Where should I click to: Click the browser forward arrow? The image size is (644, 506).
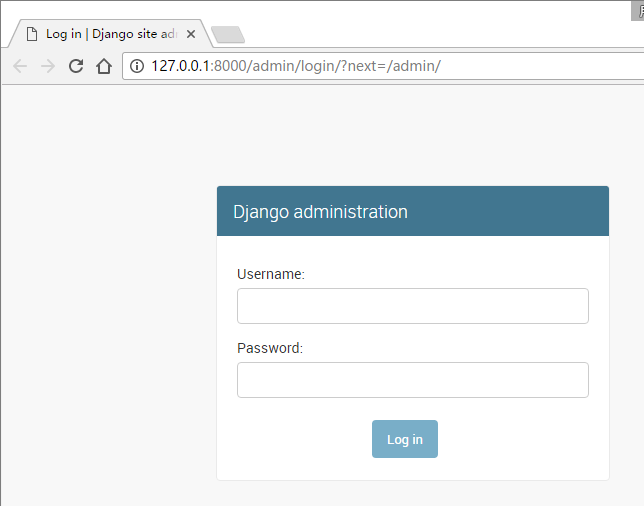point(48,66)
